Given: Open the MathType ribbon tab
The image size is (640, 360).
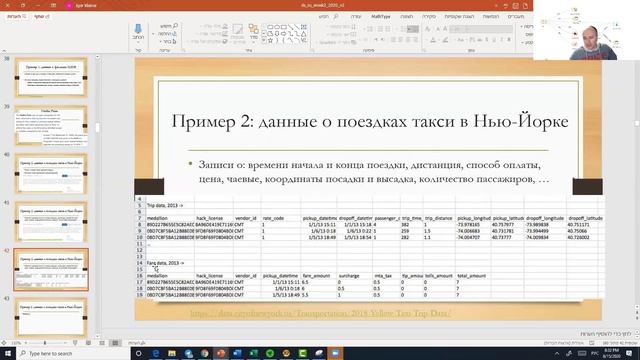Looking at the screenshot, I should point(381,16).
